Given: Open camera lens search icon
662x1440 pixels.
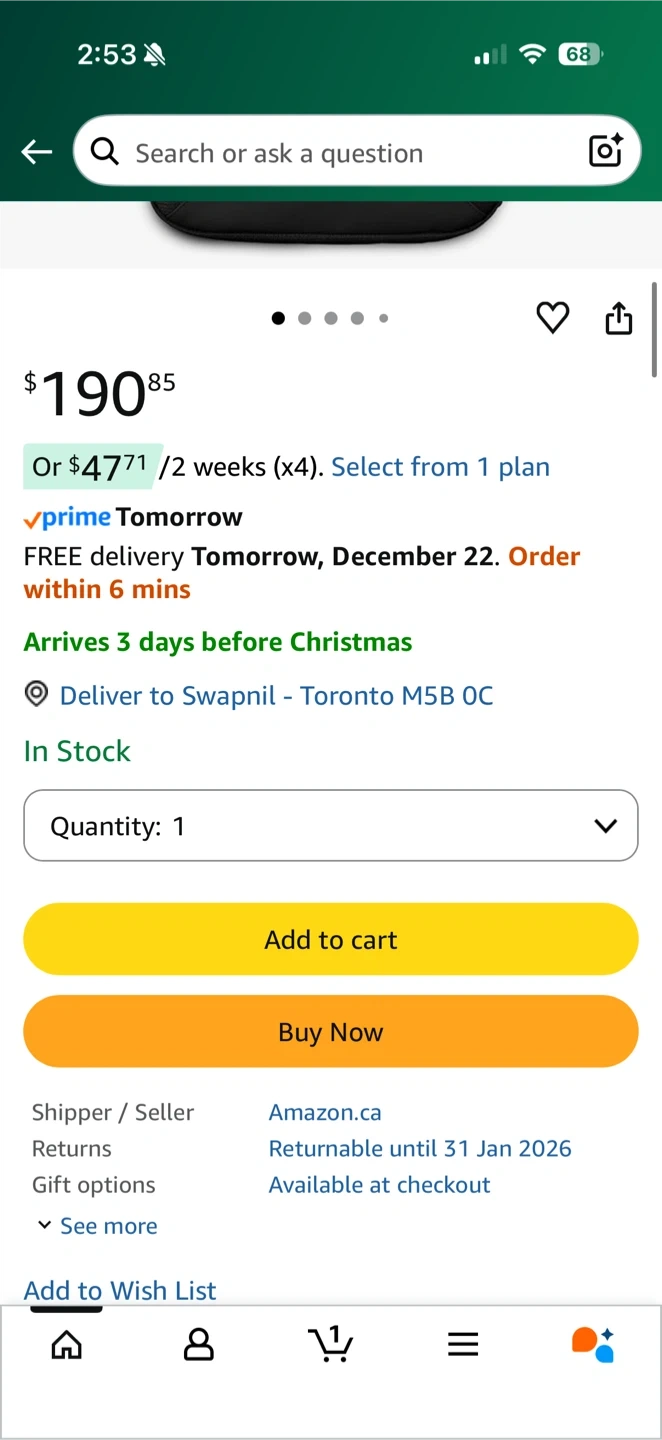Looking at the screenshot, I should coord(606,151).
